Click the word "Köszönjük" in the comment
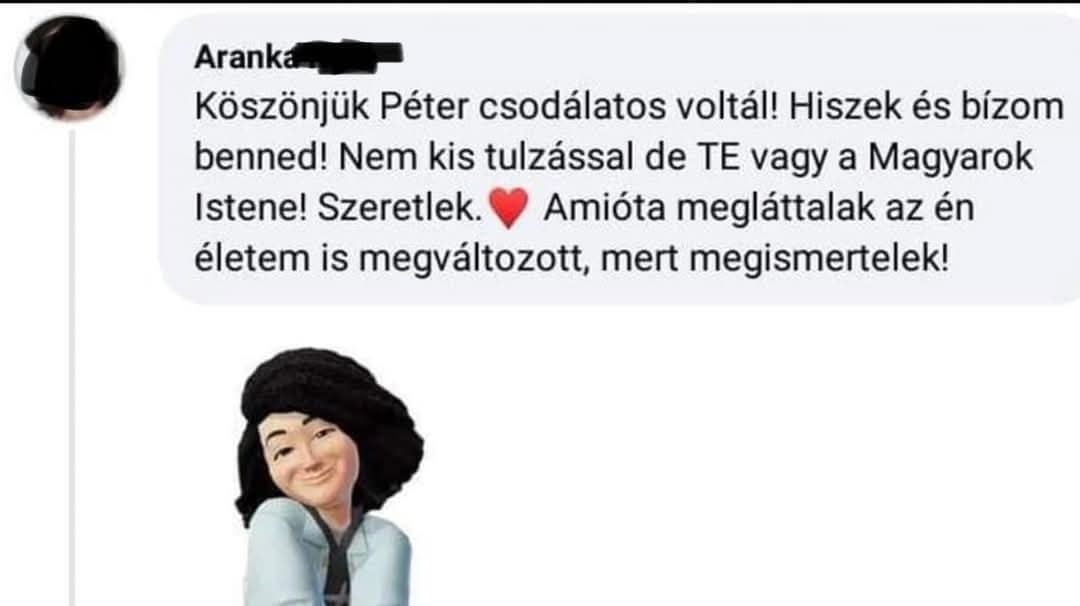Image resolution: width=1080 pixels, height=606 pixels. click(x=282, y=107)
